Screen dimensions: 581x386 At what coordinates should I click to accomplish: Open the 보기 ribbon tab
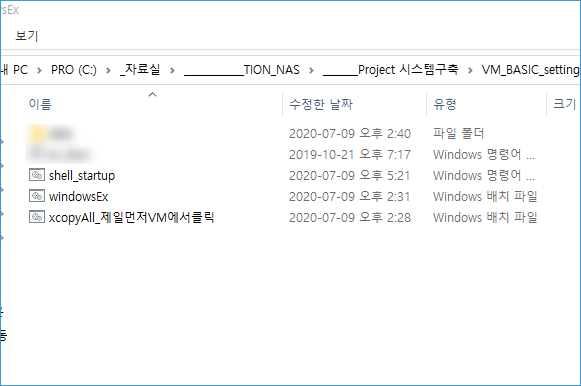click(27, 36)
